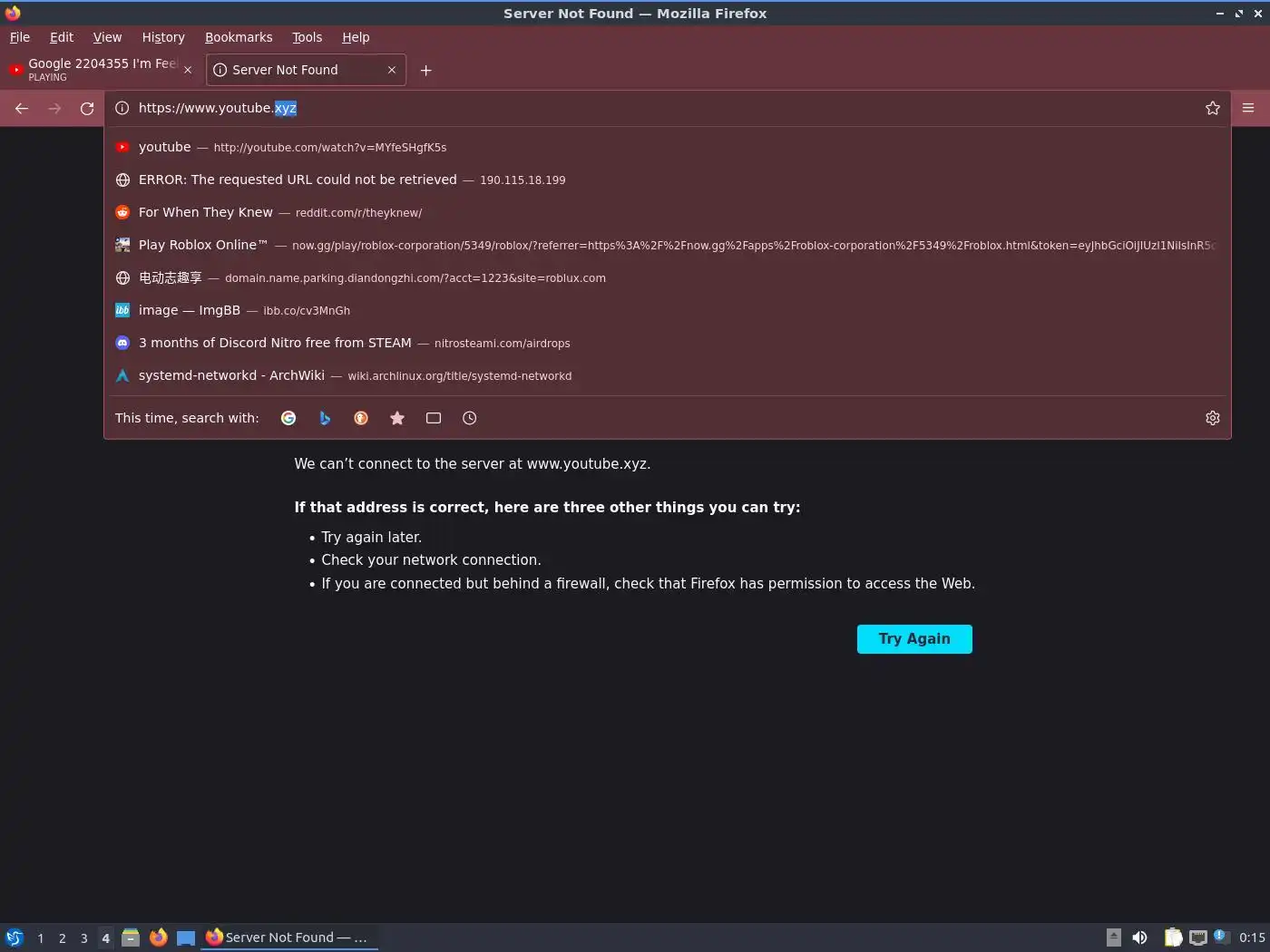Viewport: 1270px width, 952px height.
Task: Switch to workspace 2 in taskbar
Action: click(63, 938)
